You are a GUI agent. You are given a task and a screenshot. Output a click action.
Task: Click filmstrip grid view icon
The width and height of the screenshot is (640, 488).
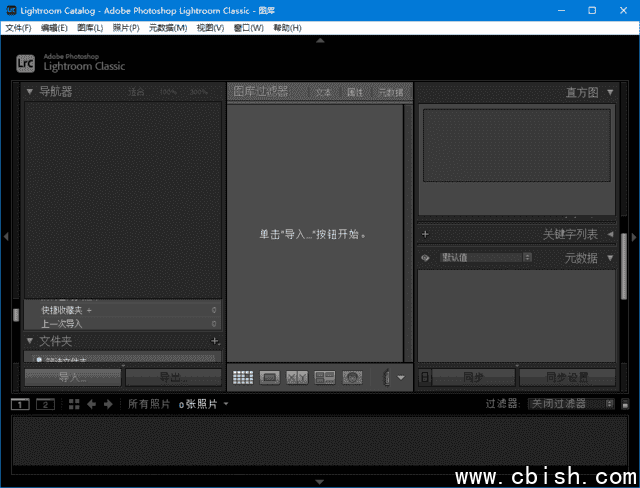coord(74,404)
